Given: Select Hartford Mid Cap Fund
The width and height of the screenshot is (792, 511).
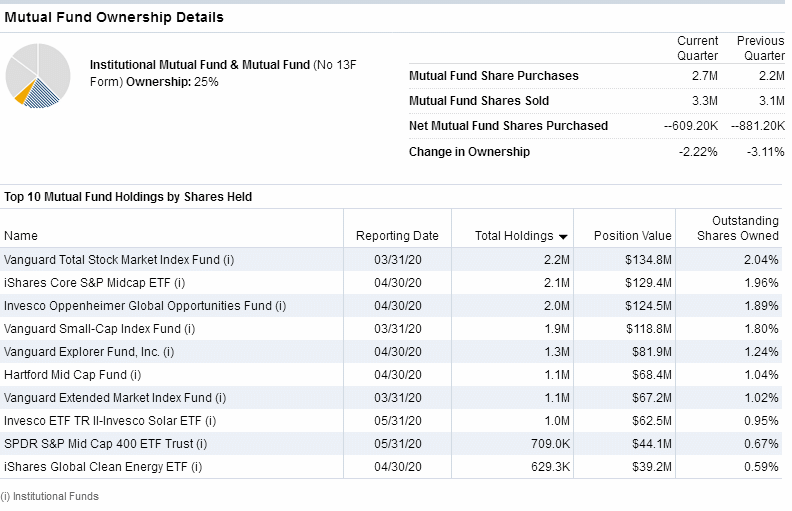Looking at the screenshot, I should pyautogui.click(x=72, y=375).
